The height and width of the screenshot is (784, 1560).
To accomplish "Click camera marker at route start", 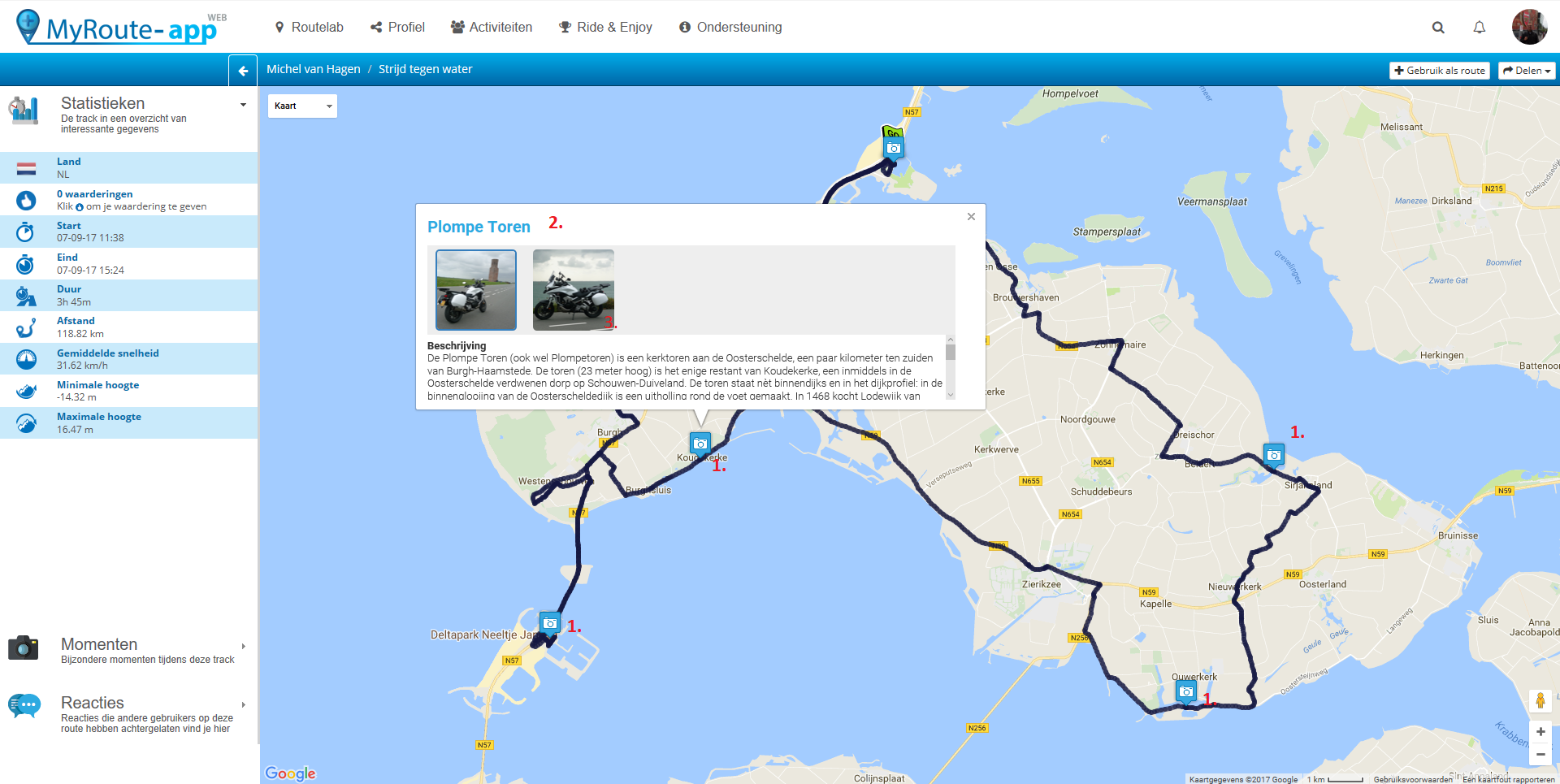I will (x=894, y=148).
